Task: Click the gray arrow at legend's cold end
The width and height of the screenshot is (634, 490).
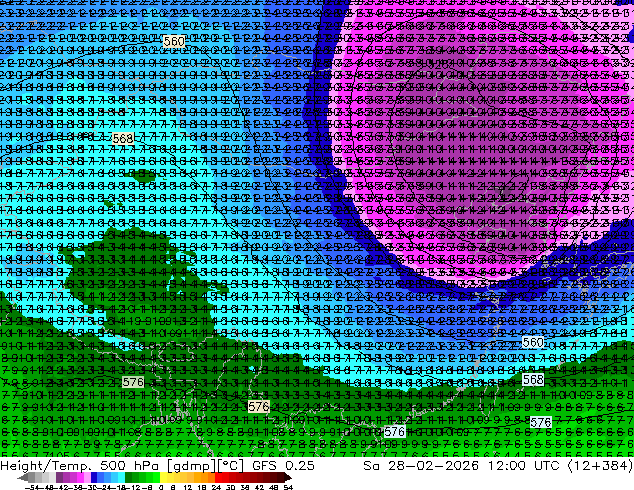Action: [22, 478]
